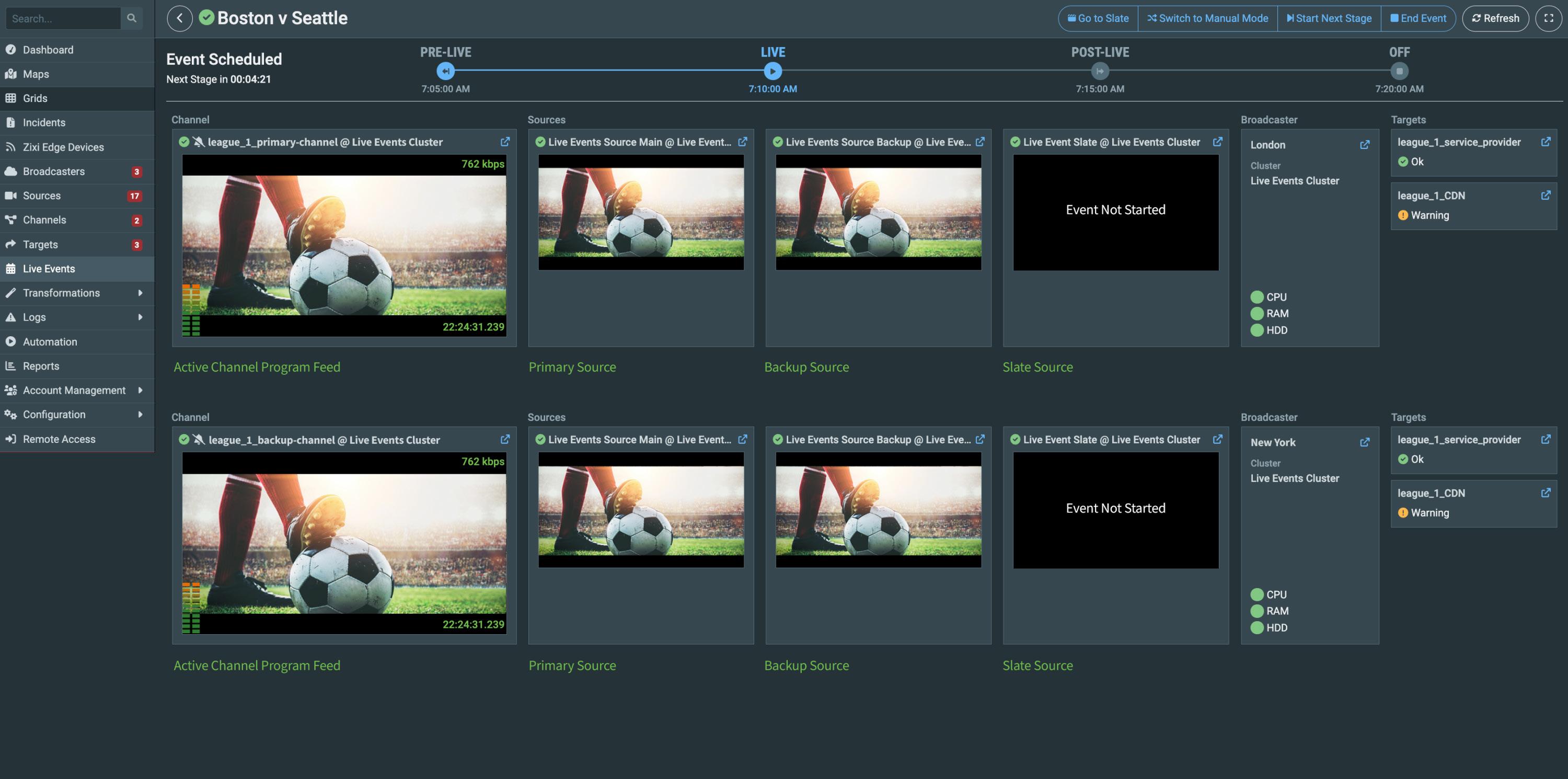Screen dimensions: 1568x779
Task: Open Zixi Edge Devices in sidebar
Action: [x=63, y=147]
